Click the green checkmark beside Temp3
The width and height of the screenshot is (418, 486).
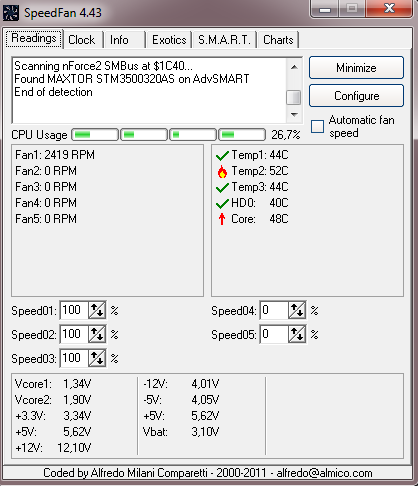coord(222,187)
